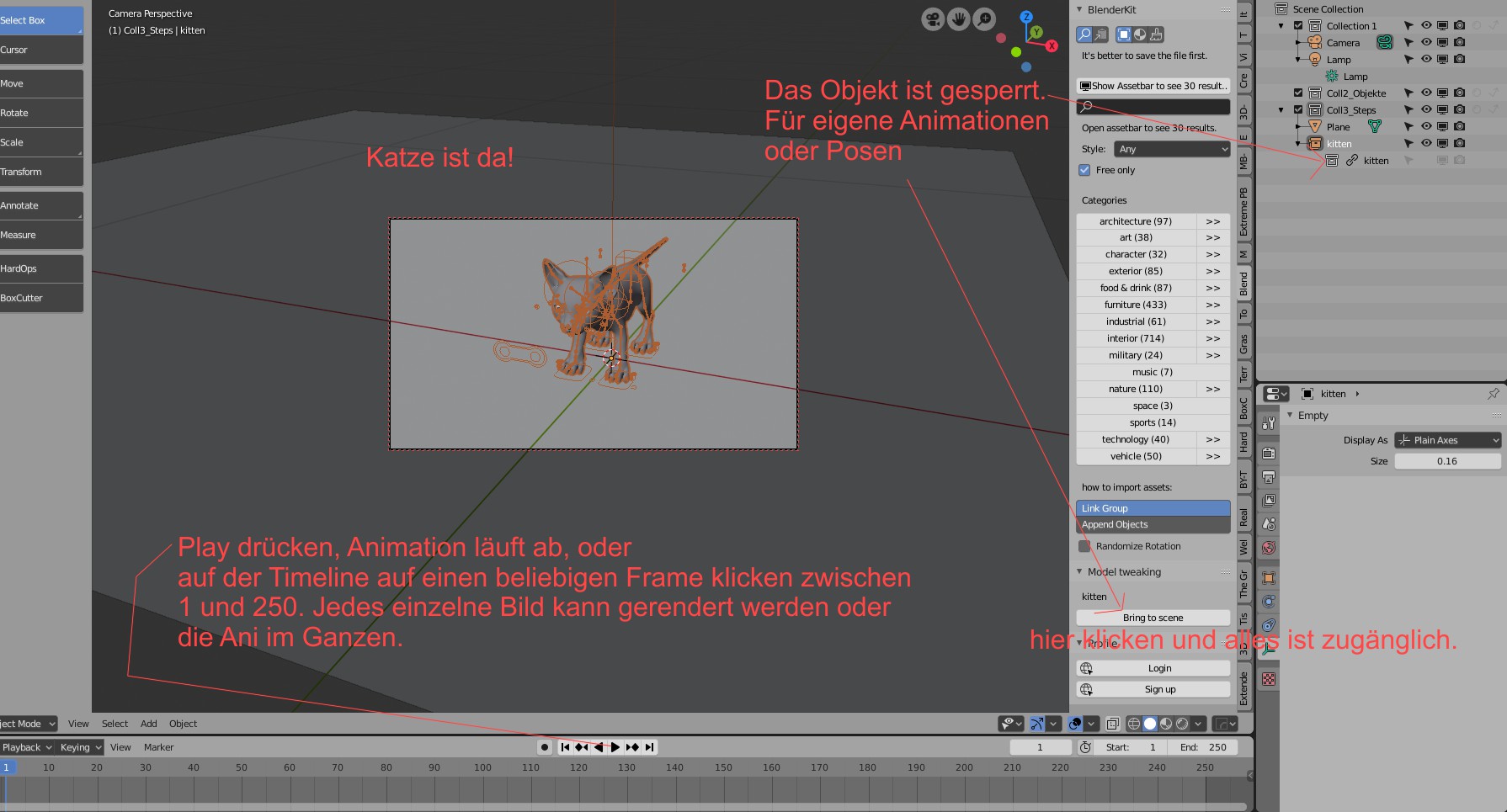The width and height of the screenshot is (1507, 812).
Task: Open the Display As dropdown (Plain Axes)
Action: 1448,440
